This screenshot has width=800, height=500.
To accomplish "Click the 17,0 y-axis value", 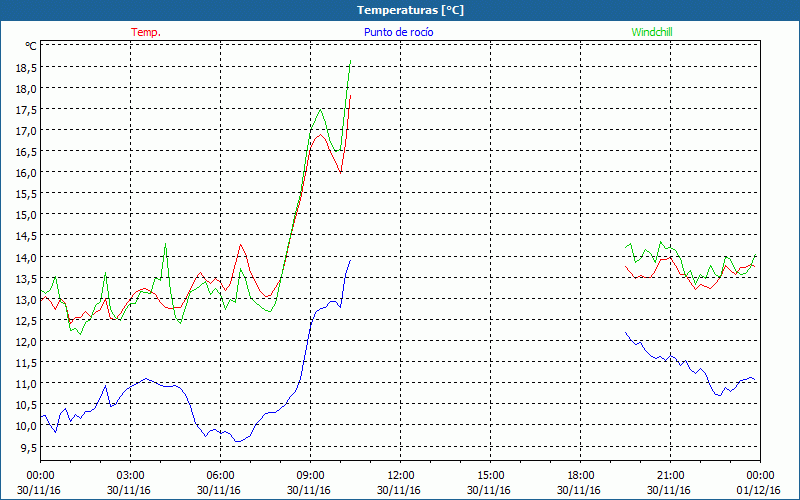I will 26,131.
